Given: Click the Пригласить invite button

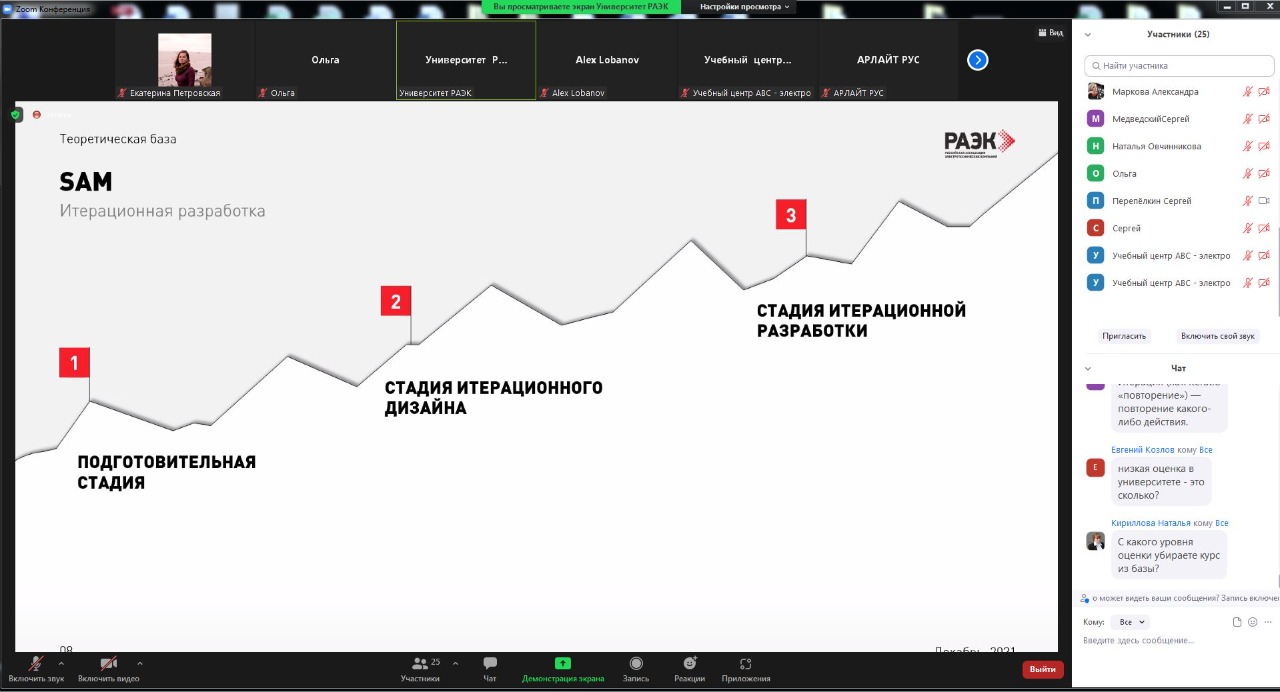Looking at the screenshot, I should 1124,336.
